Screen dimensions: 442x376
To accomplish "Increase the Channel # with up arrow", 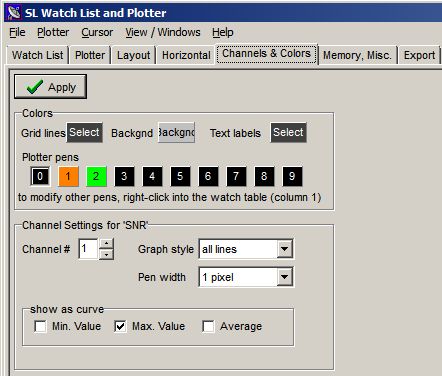I will [x=106, y=244].
